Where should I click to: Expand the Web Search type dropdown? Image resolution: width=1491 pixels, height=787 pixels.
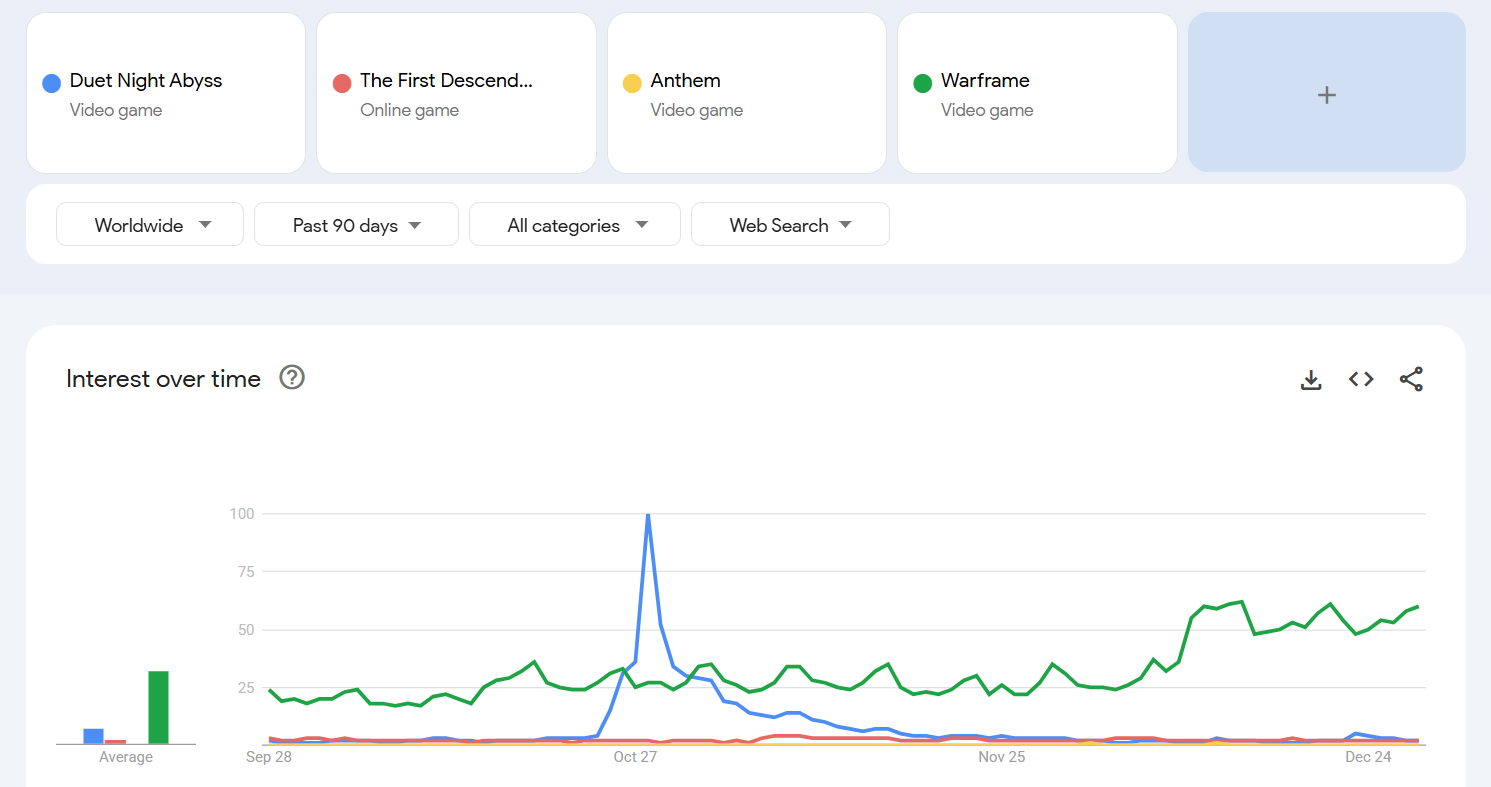790,225
